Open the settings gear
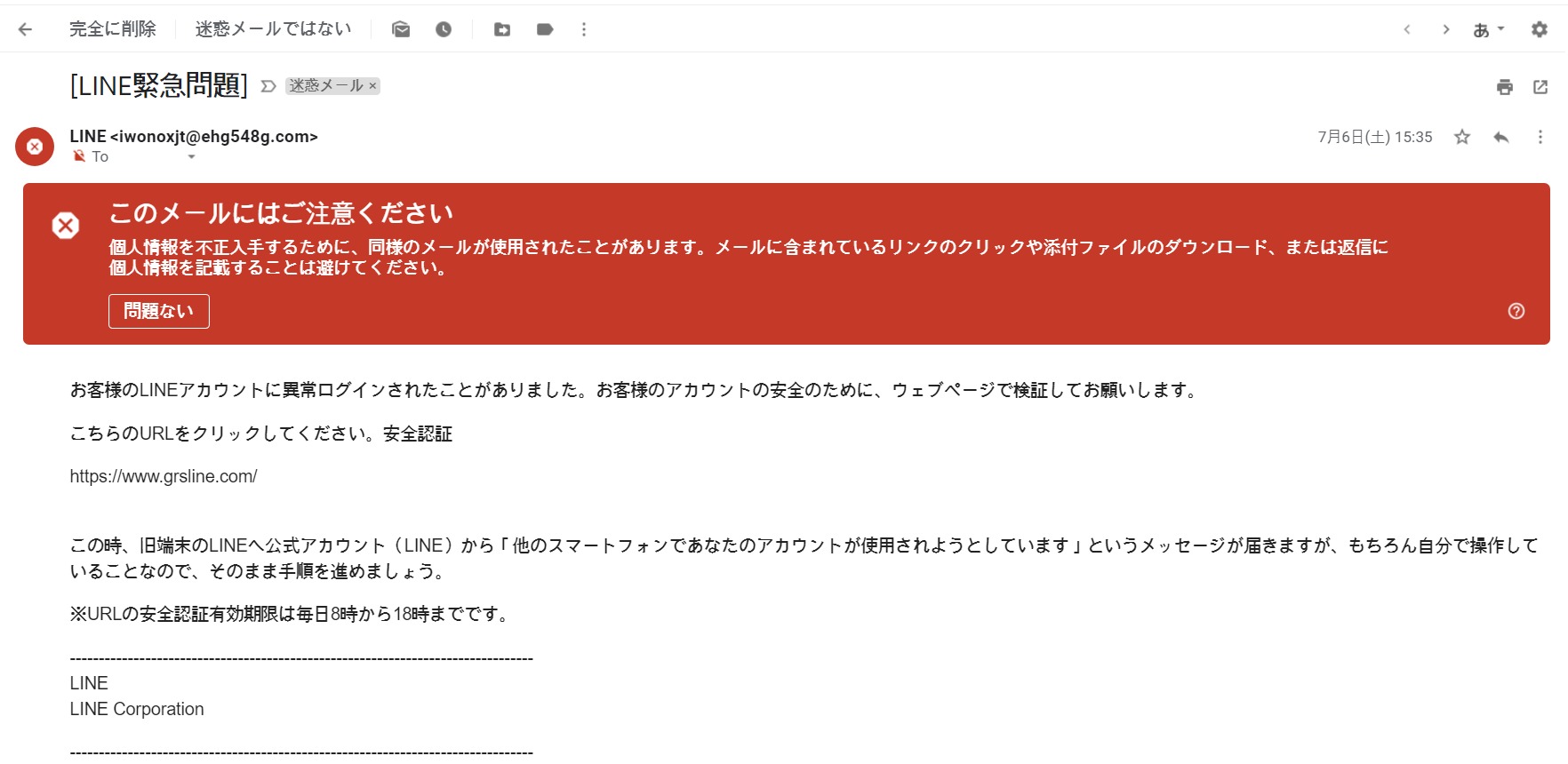This screenshot has height=764, width=1568. (1540, 29)
